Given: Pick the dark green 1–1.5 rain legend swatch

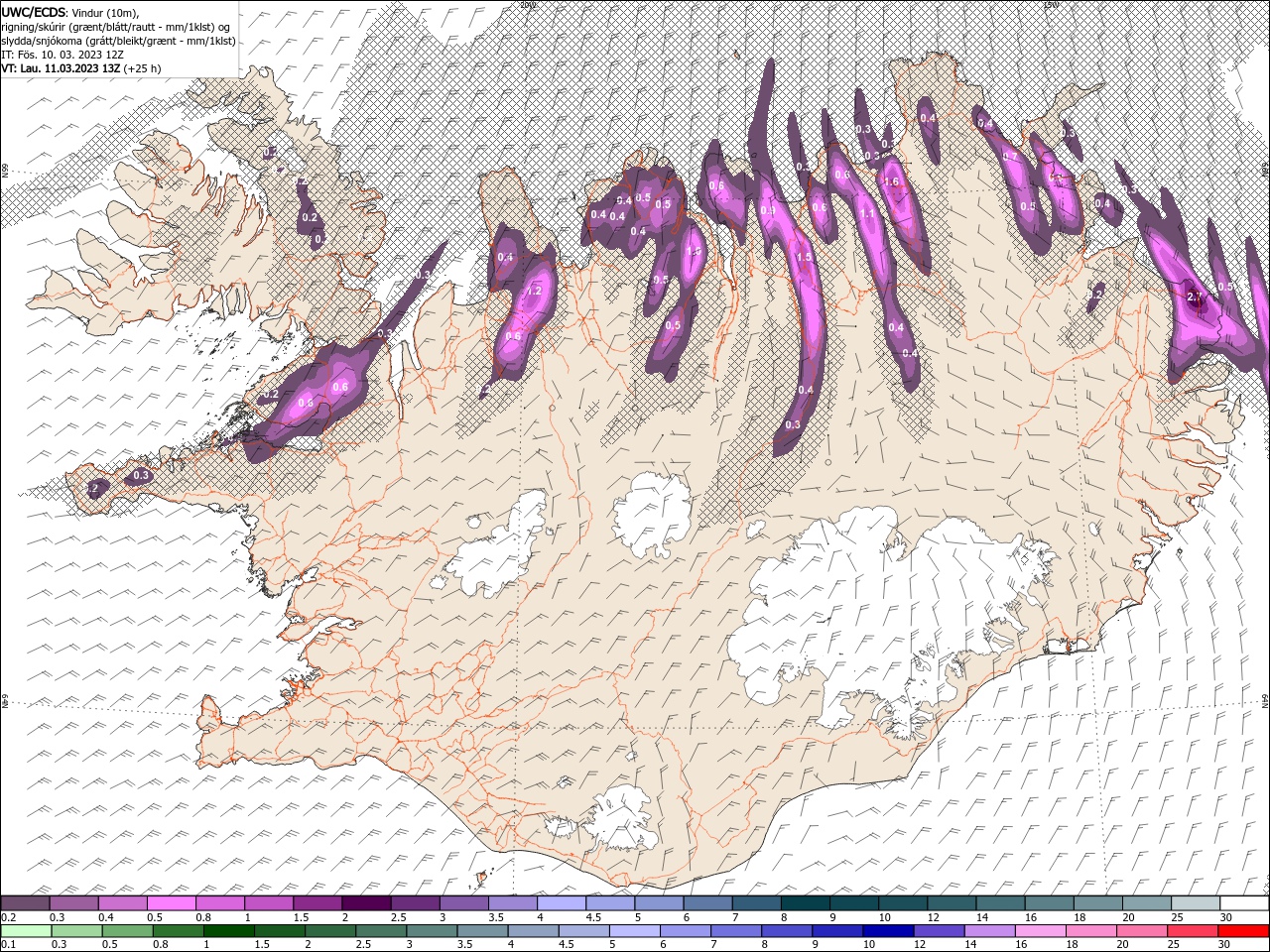Looking at the screenshot, I should tap(229, 931).
